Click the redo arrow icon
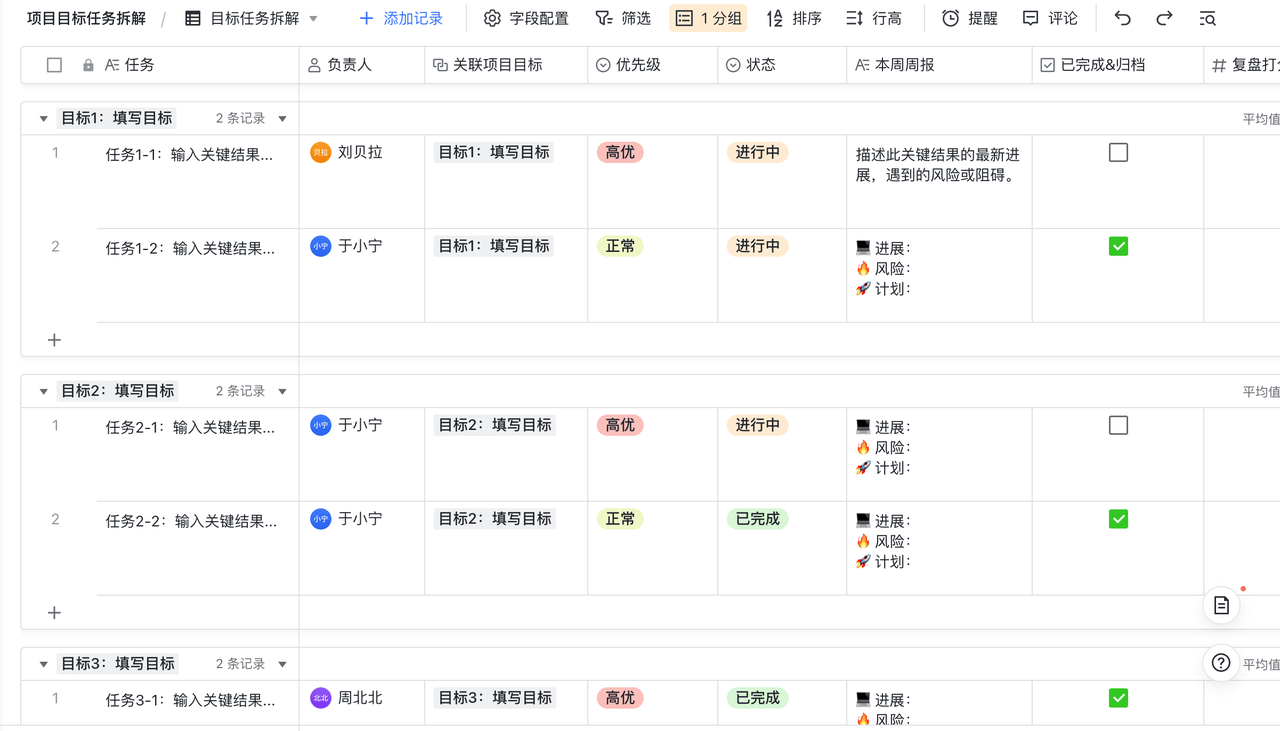The image size is (1280, 731). click(x=1164, y=18)
